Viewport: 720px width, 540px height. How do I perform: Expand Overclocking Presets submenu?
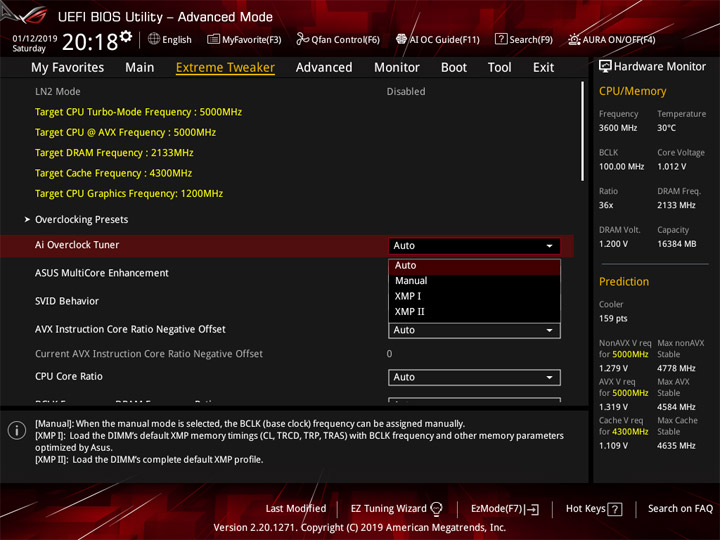(81, 219)
